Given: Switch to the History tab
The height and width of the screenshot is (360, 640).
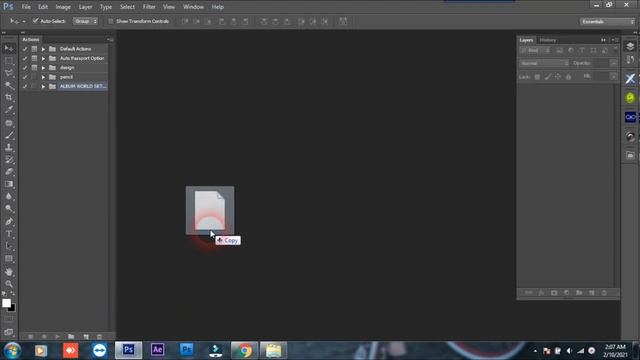Looking at the screenshot, I should [548, 40].
